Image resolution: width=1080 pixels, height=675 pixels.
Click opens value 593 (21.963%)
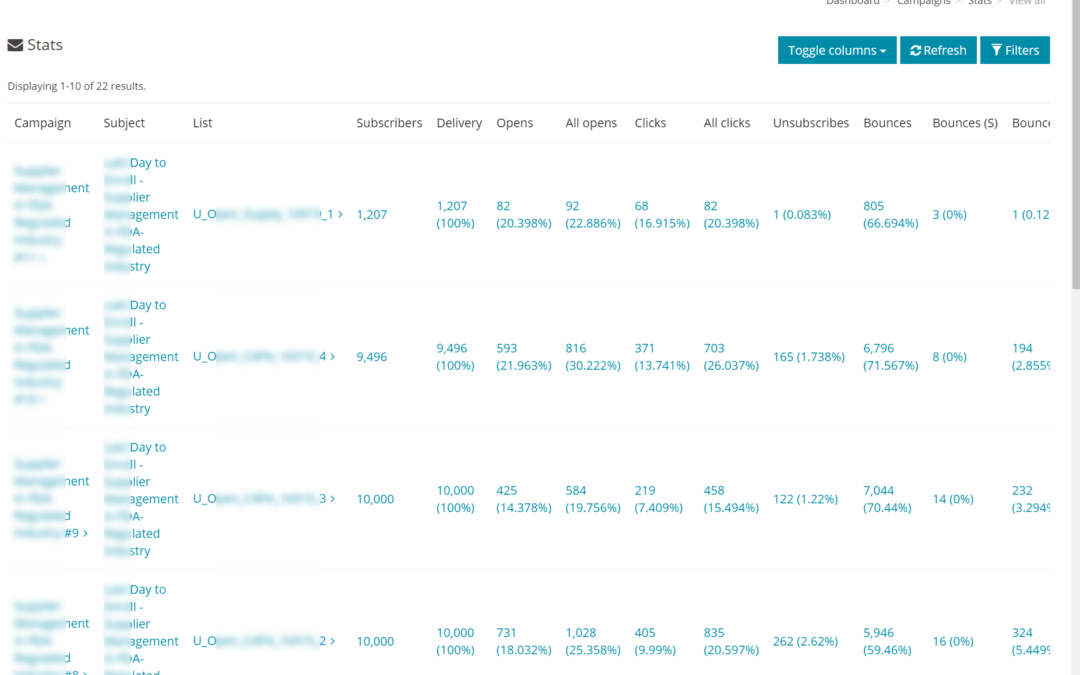[523, 357]
